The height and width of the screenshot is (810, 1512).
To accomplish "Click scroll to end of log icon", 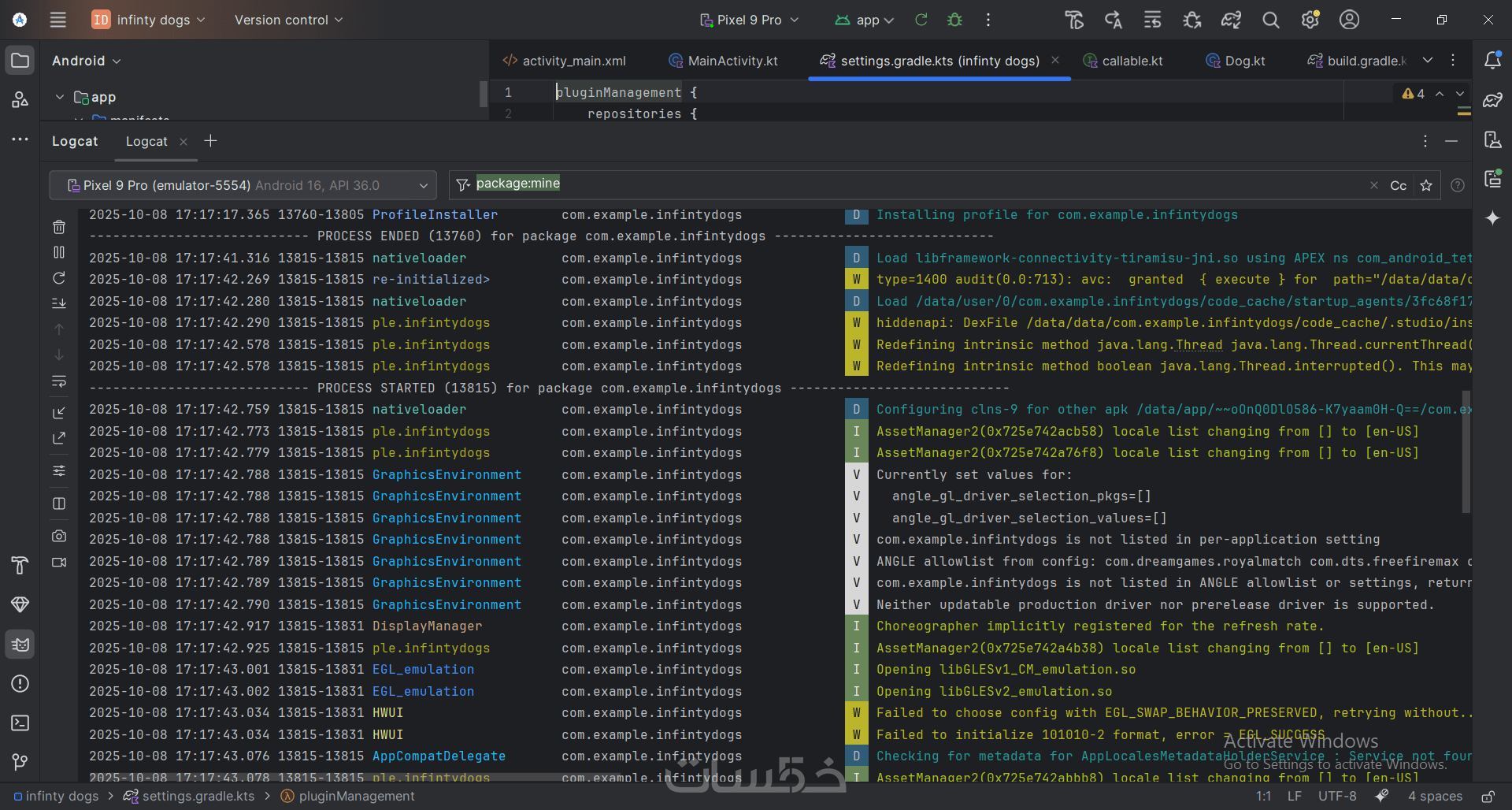I will [x=59, y=303].
